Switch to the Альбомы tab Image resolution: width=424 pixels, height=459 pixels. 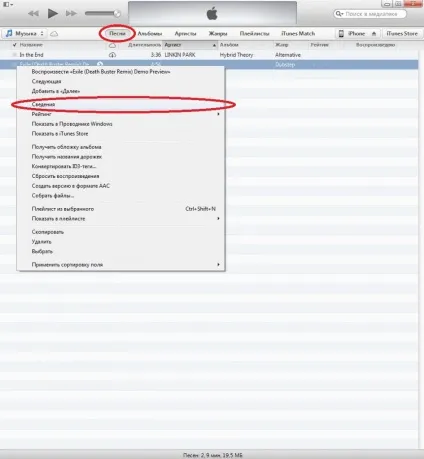pos(150,33)
